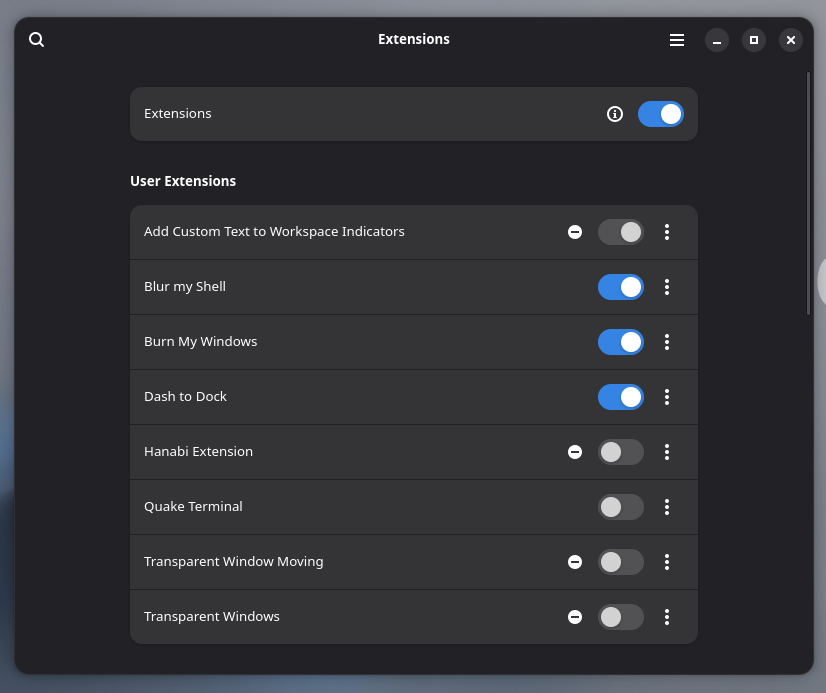Disable the Blur my Shell extension
The height and width of the screenshot is (693, 826).
pyautogui.click(x=621, y=287)
